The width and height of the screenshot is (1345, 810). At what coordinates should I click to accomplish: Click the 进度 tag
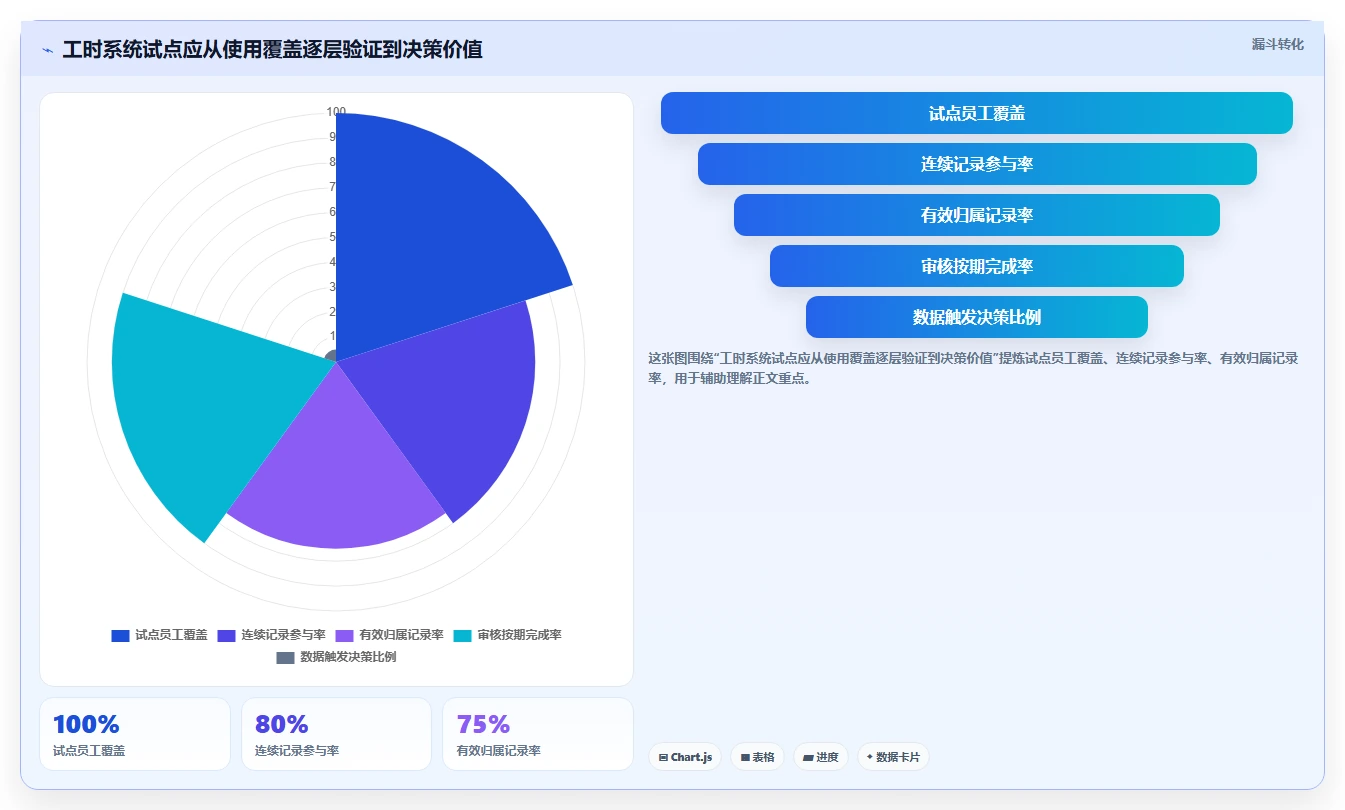point(821,757)
